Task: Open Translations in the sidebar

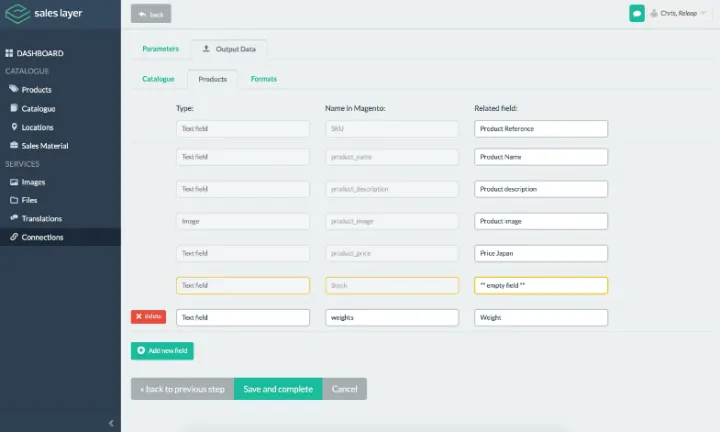Action: click(41, 218)
